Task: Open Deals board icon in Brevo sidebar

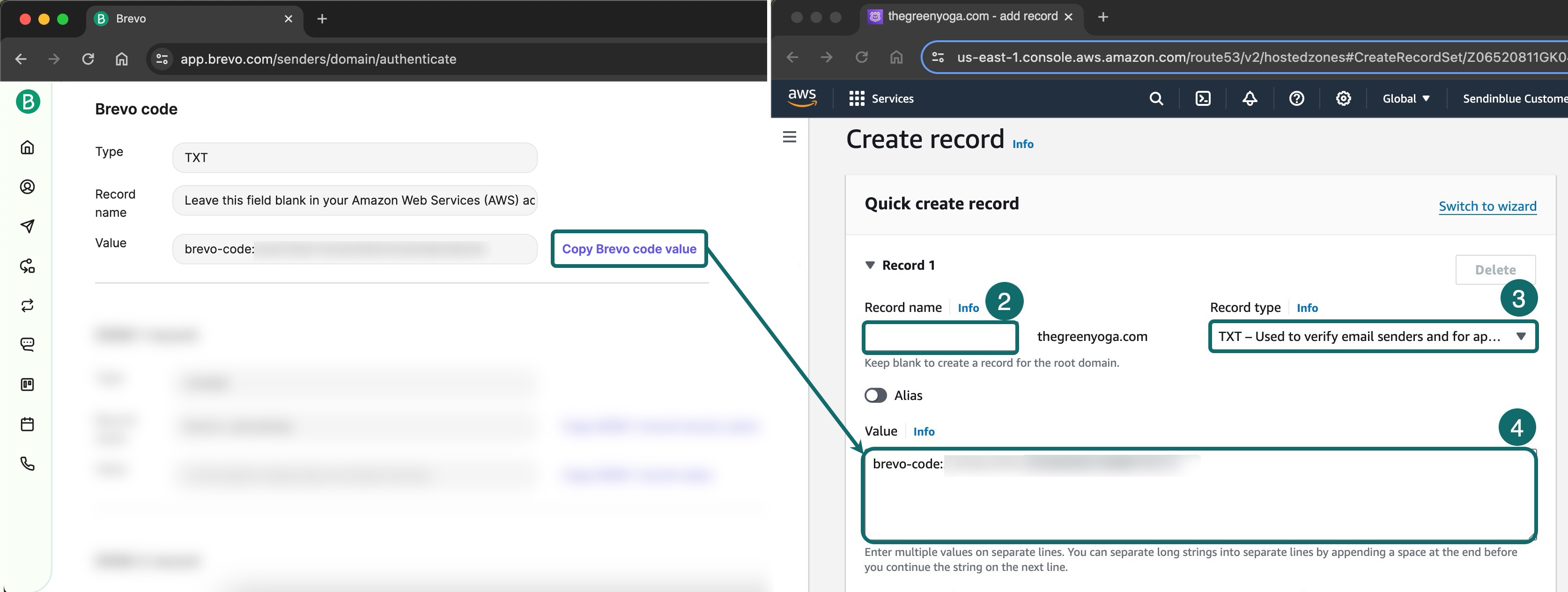Action: pyautogui.click(x=27, y=385)
